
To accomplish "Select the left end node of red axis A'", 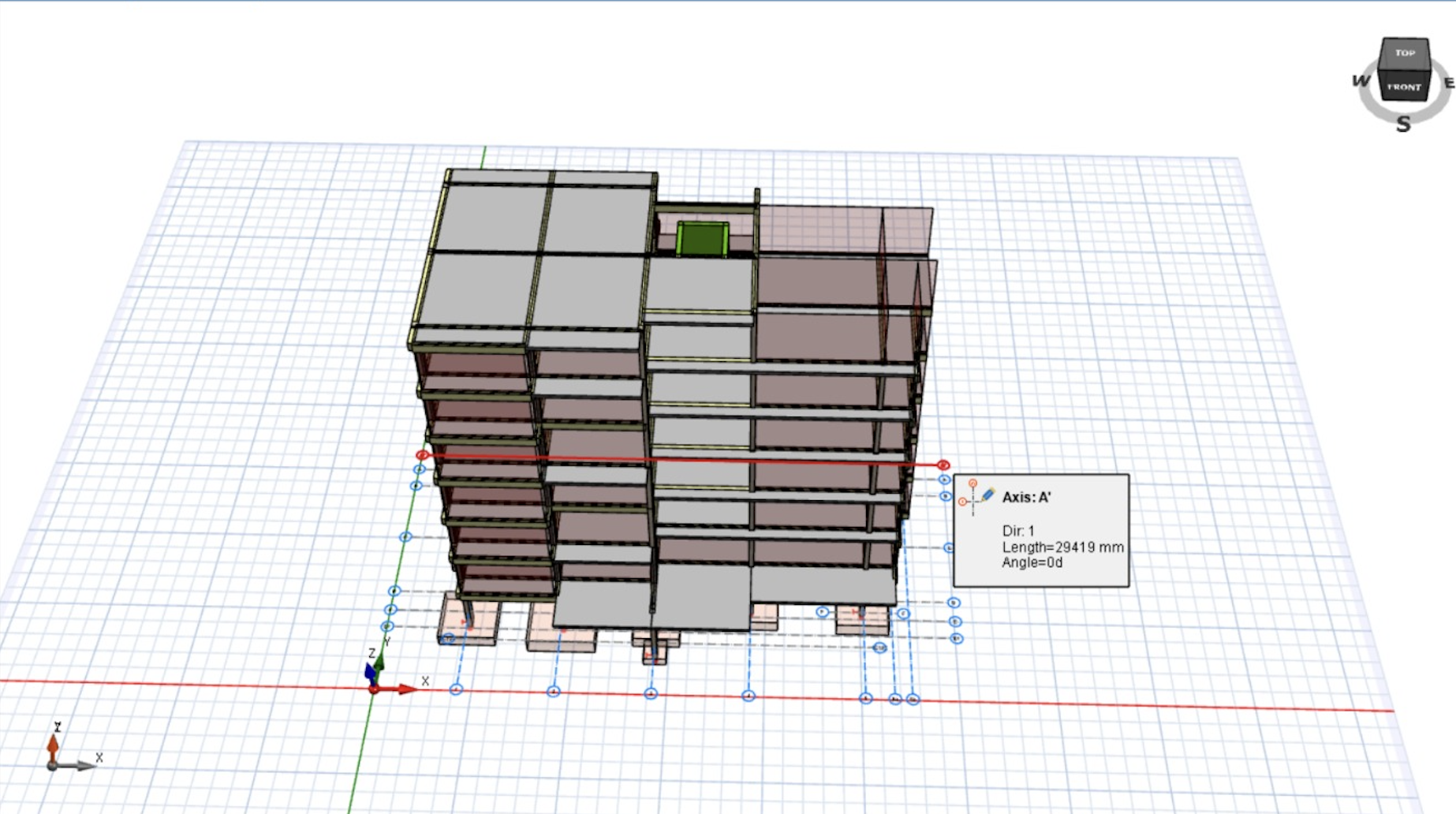I will [422, 455].
